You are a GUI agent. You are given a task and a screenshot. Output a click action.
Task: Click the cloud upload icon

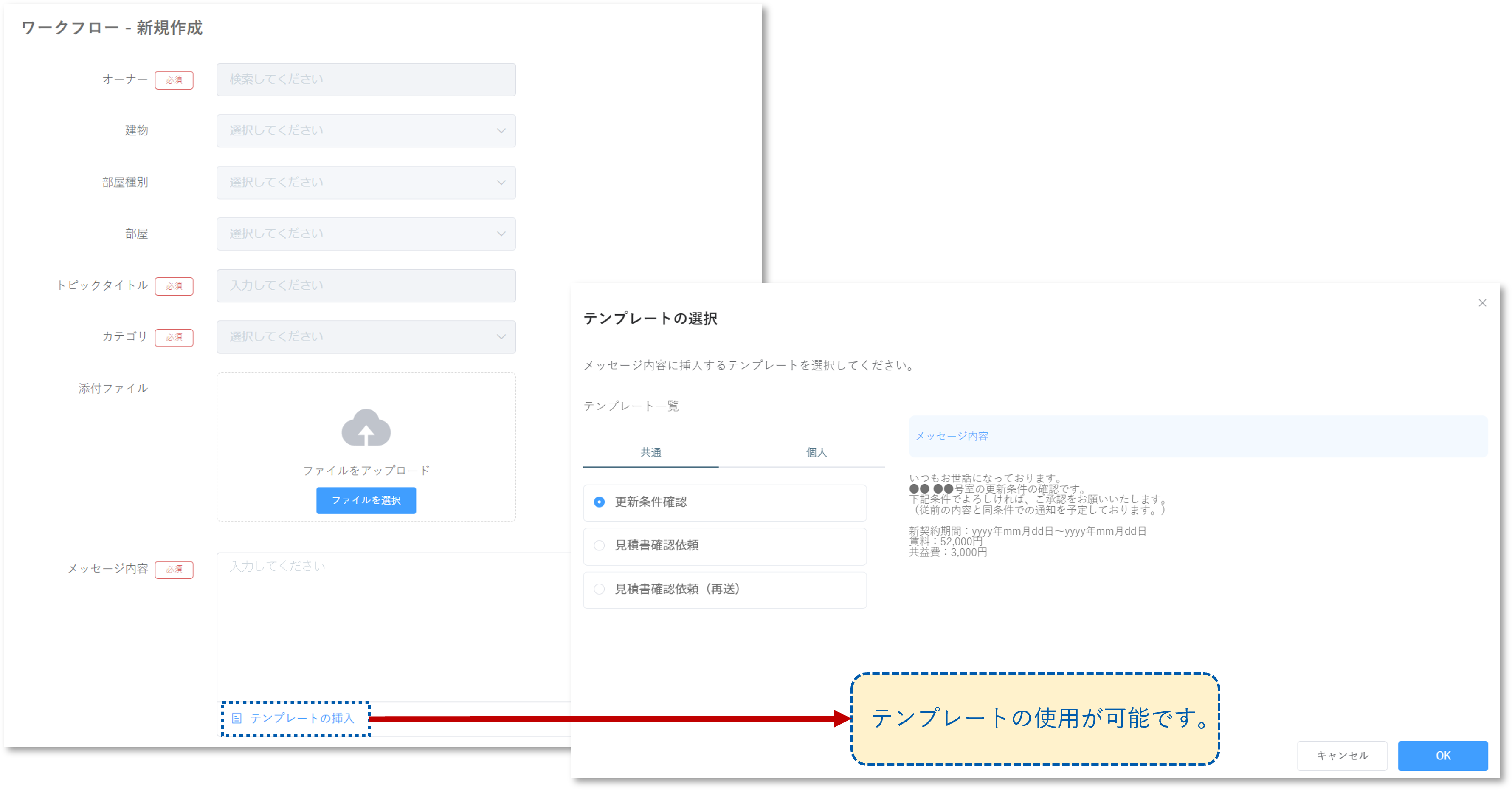[366, 427]
